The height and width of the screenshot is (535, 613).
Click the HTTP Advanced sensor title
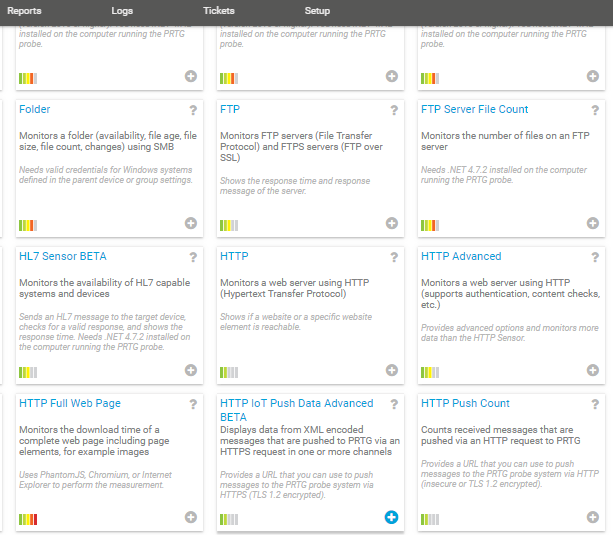tap(461, 256)
